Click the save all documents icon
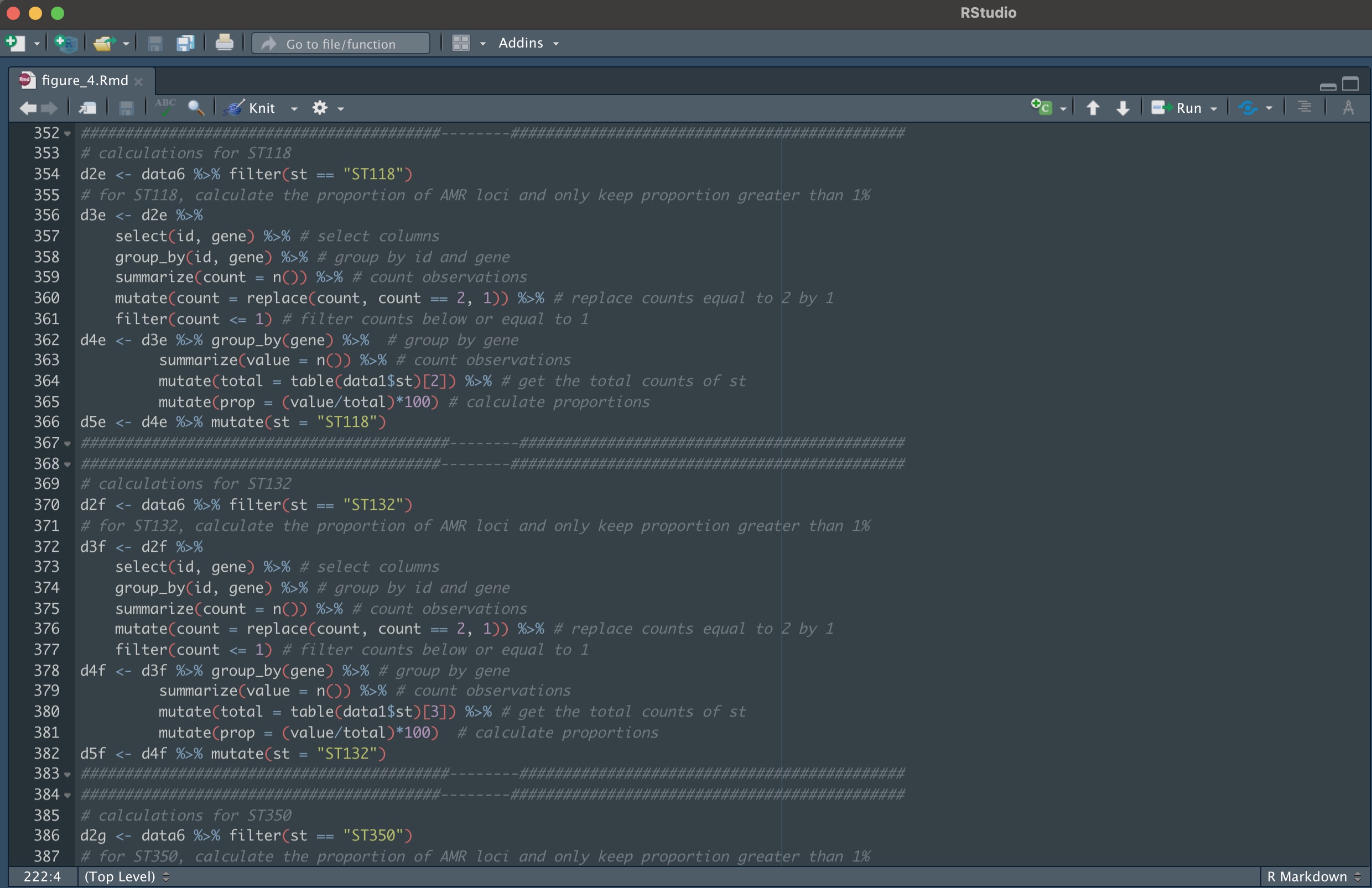1372x888 pixels. [x=185, y=43]
